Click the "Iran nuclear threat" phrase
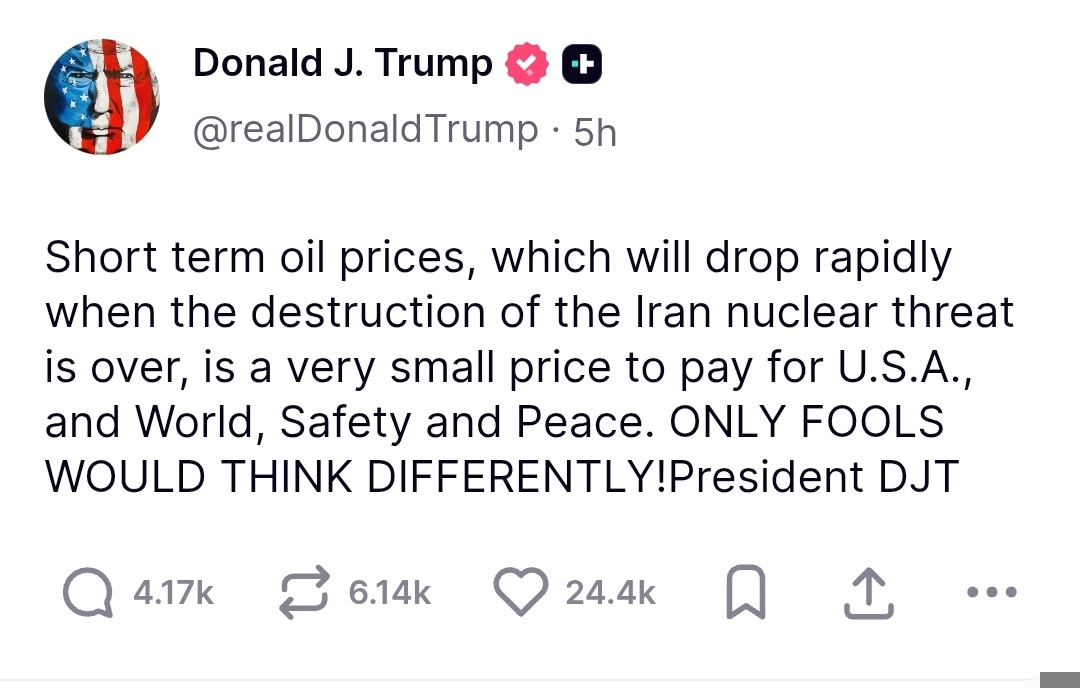The width and height of the screenshot is (1080, 688). (x=825, y=313)
